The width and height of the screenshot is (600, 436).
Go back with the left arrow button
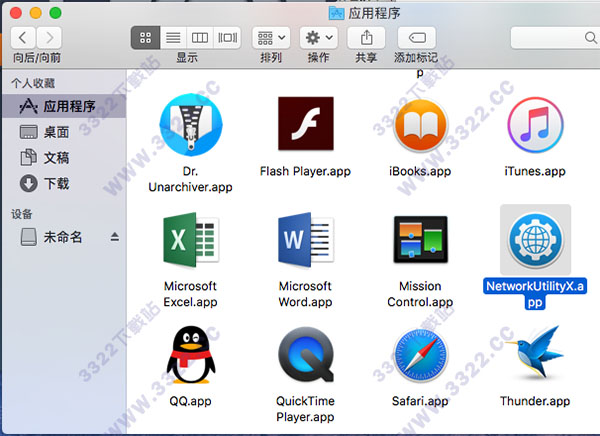[23, 38]
